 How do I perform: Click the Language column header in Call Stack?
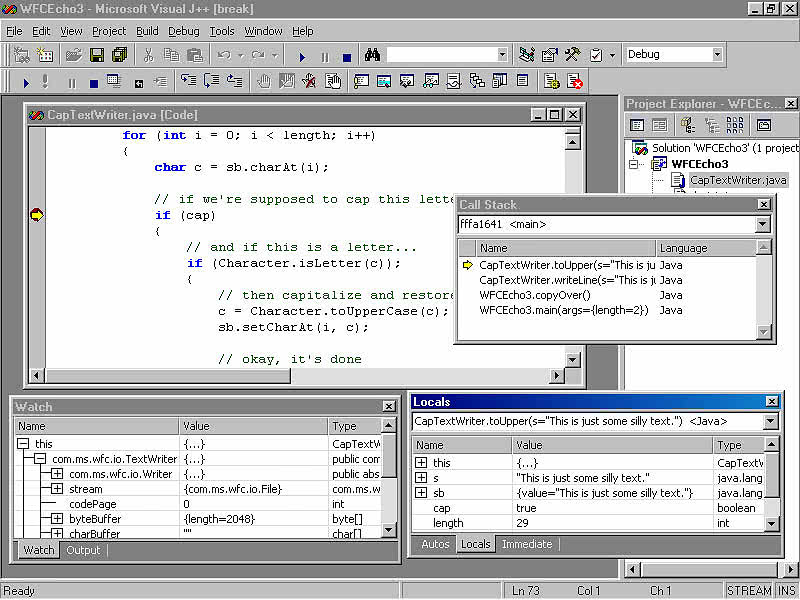[705, 248]
